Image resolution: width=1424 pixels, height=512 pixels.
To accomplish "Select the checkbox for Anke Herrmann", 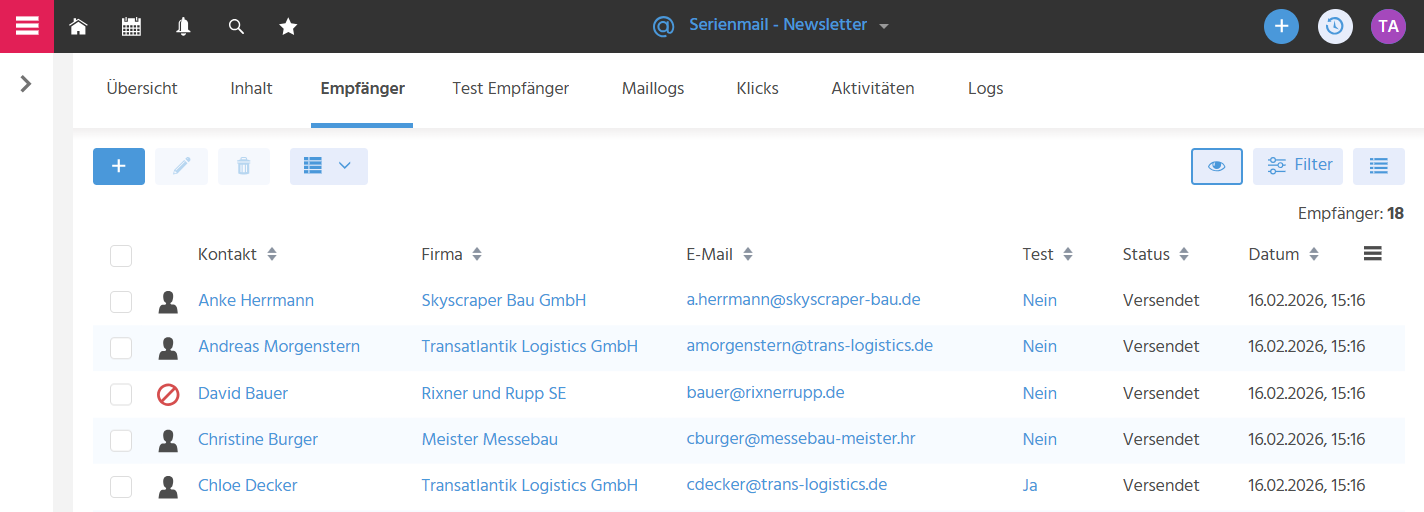I will 121,302.
